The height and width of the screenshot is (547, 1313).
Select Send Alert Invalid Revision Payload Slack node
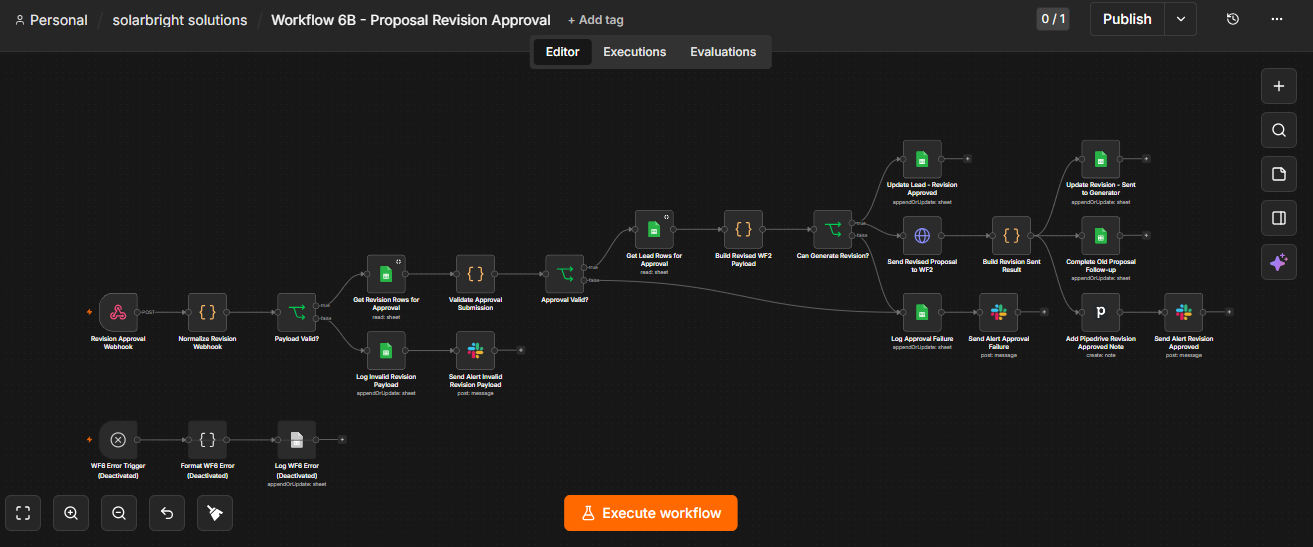point(475,351)
